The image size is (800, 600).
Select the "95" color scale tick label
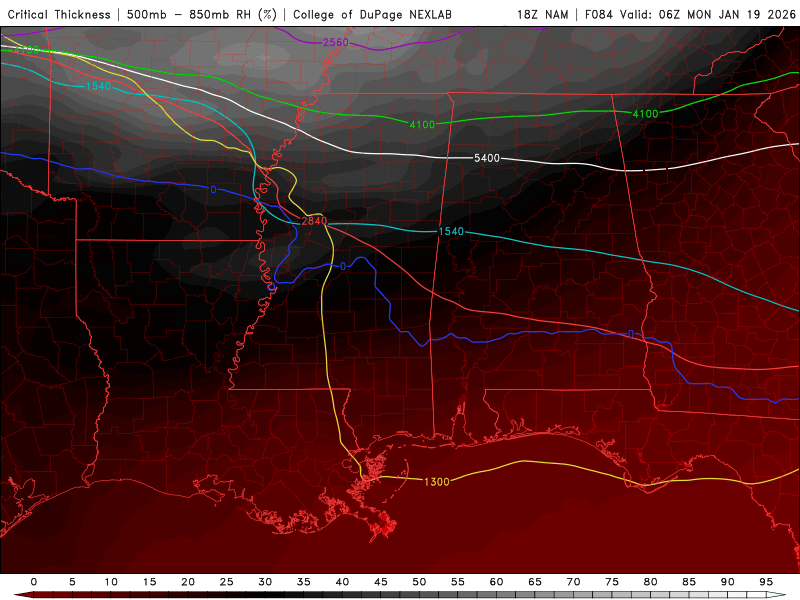pos(766,582)
